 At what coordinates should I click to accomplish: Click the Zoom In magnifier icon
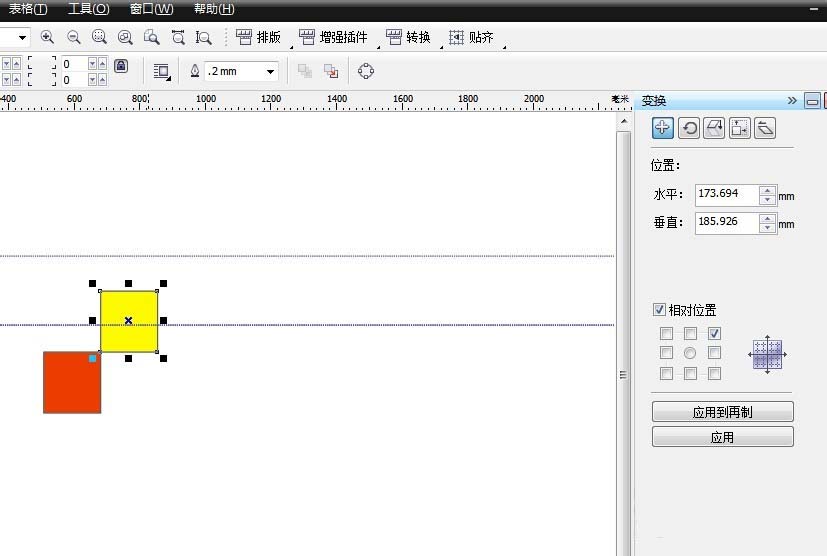(47, 37)
